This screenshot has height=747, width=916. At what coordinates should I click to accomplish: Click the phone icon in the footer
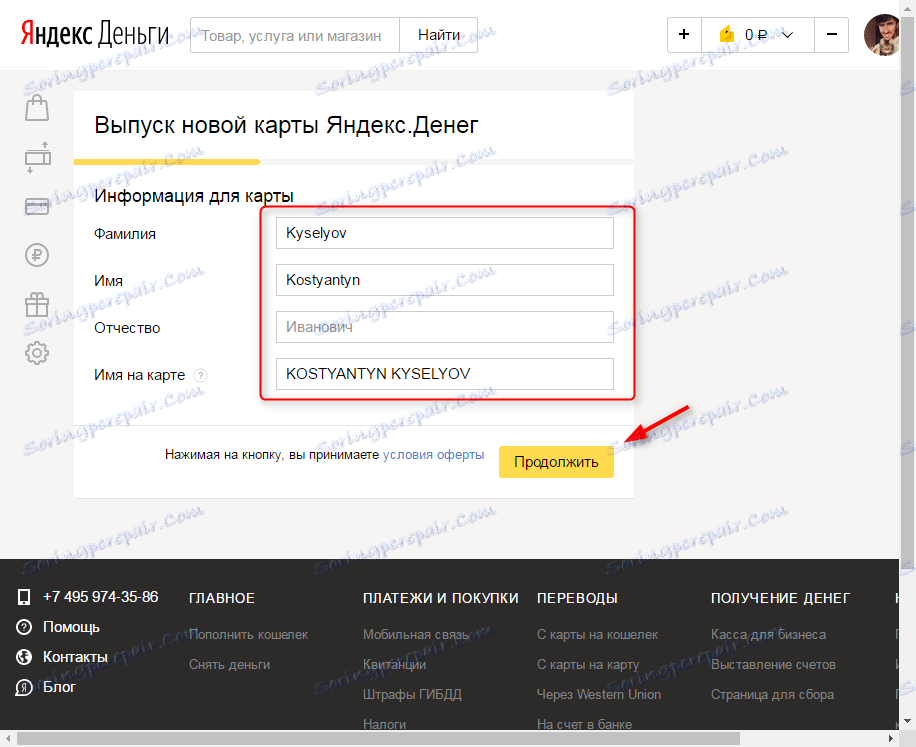(24, 597)
